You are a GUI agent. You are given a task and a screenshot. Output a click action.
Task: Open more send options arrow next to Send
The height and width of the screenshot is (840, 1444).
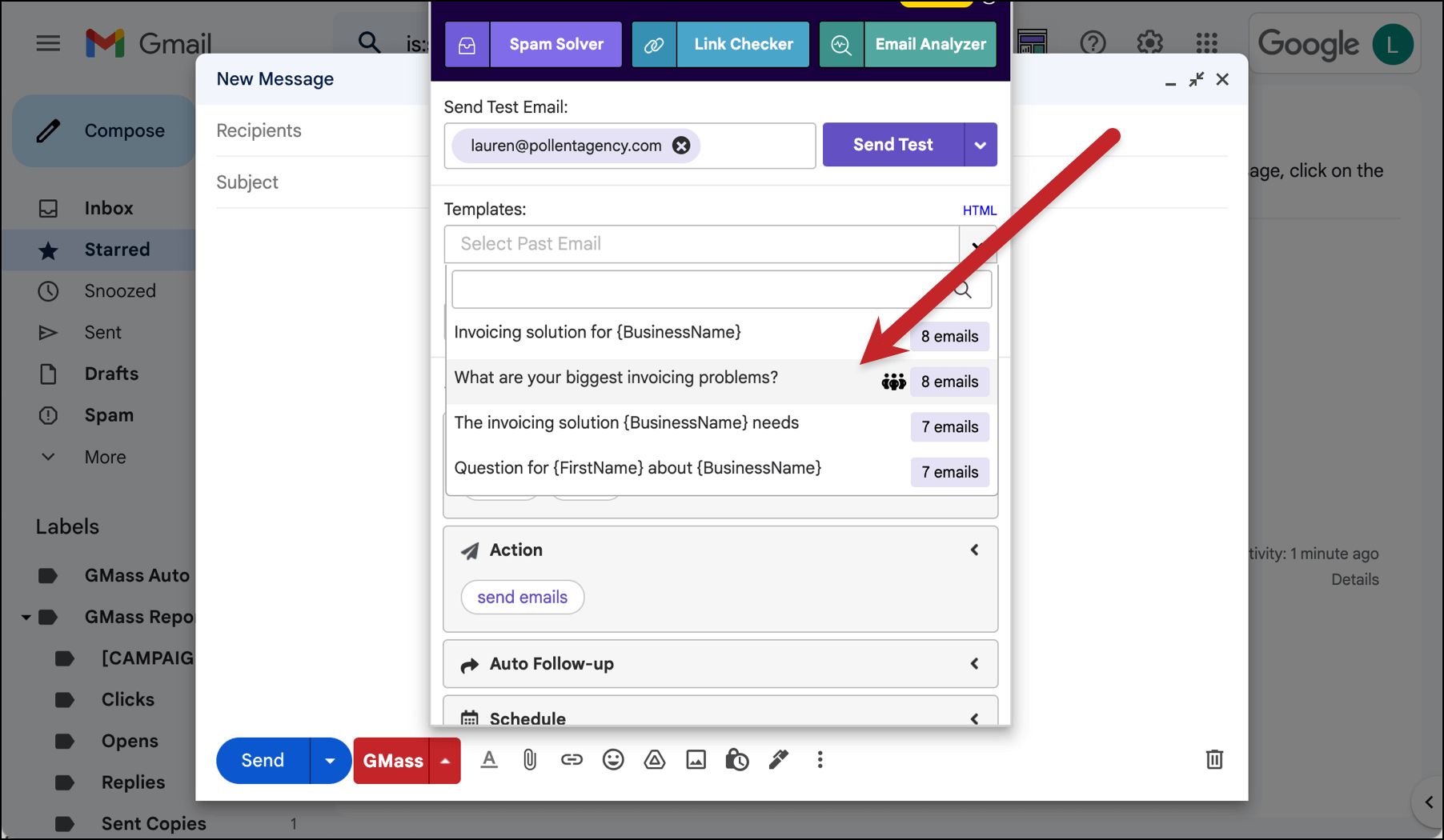tap(330, 760)
